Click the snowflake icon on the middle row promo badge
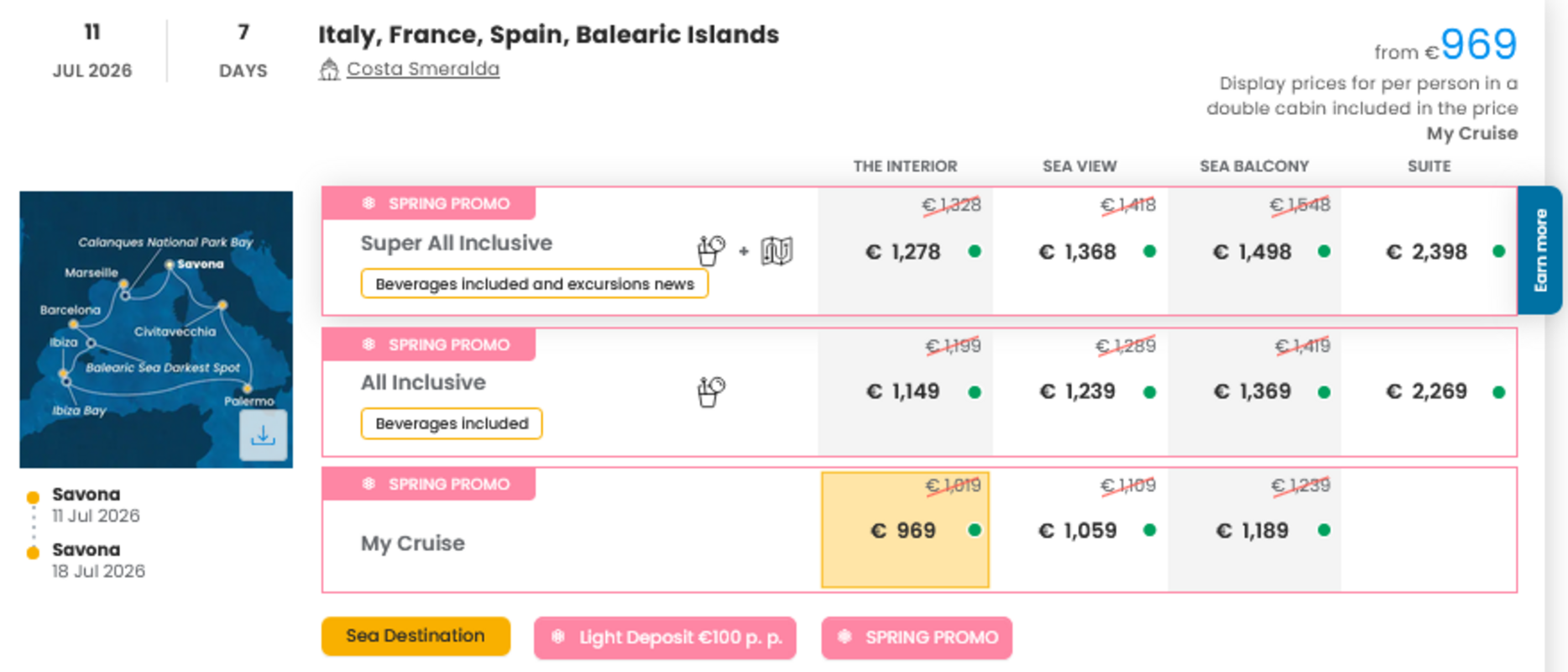This screenshot has height=672, width=1568. tap(368, 344)
